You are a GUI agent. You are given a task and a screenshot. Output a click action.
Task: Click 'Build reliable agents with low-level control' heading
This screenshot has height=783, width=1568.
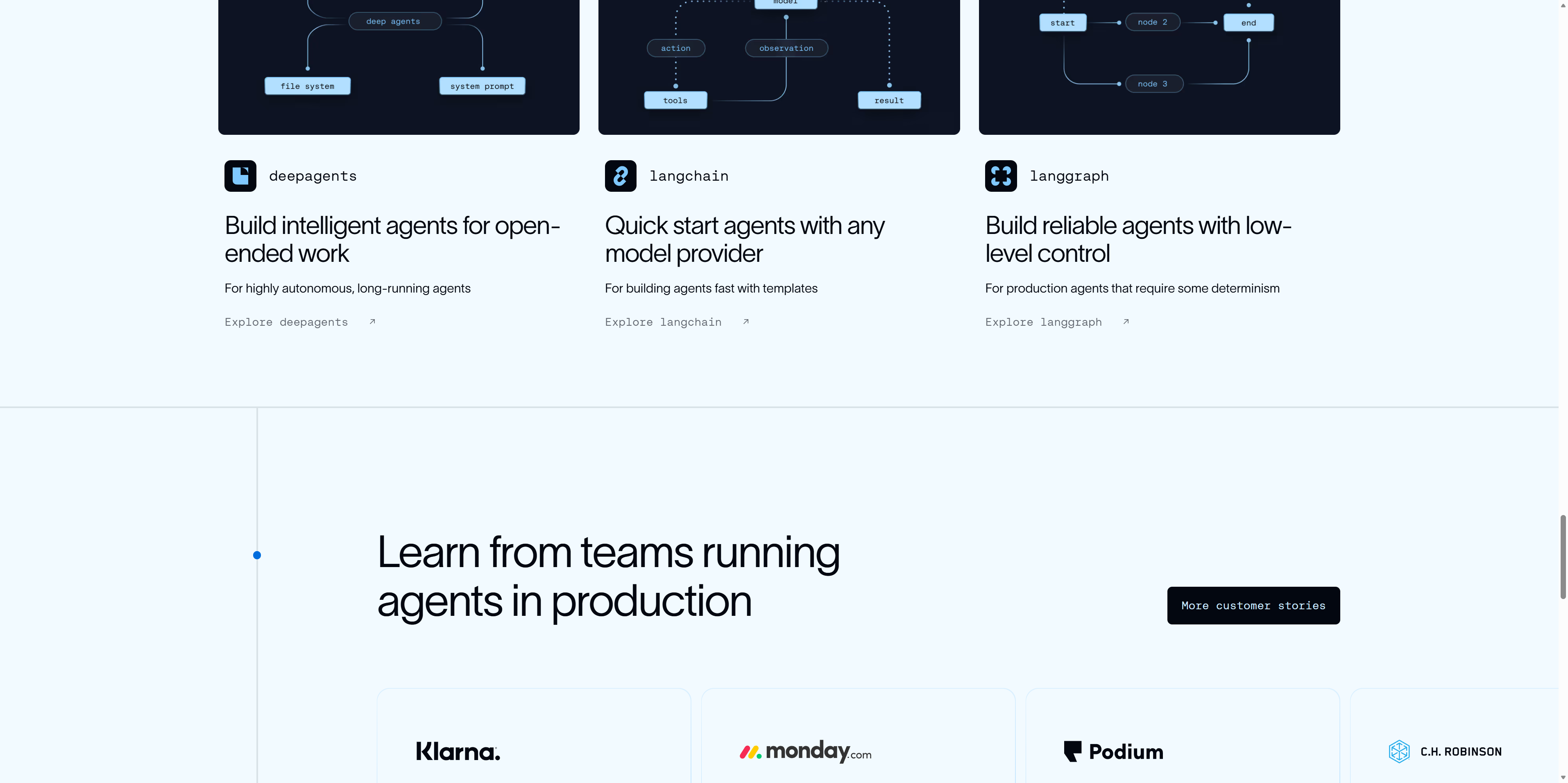[1138, 239]
